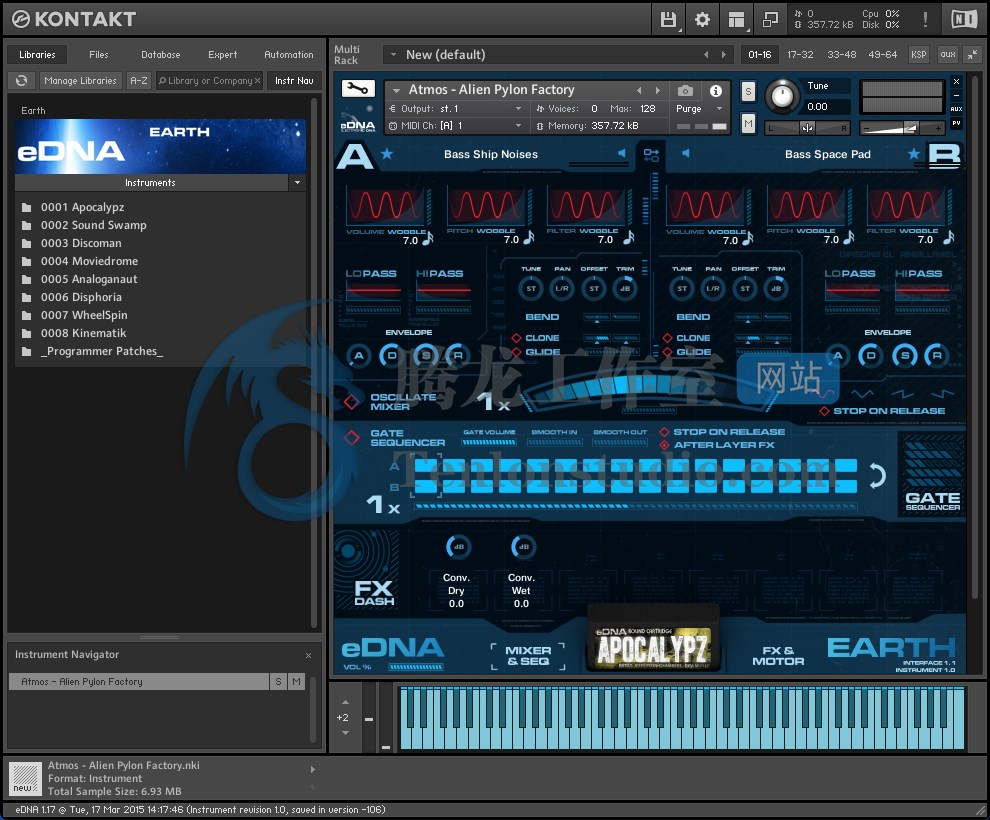Viewport: 990px width, 820px height.
Task: Go to next instrument preset arrow
Action: [657, 90]
